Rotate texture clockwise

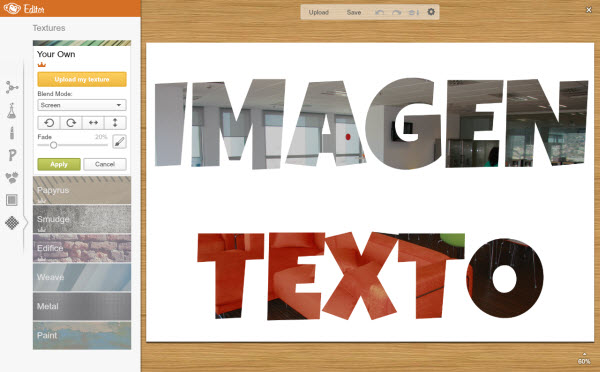tap(71, 123)
